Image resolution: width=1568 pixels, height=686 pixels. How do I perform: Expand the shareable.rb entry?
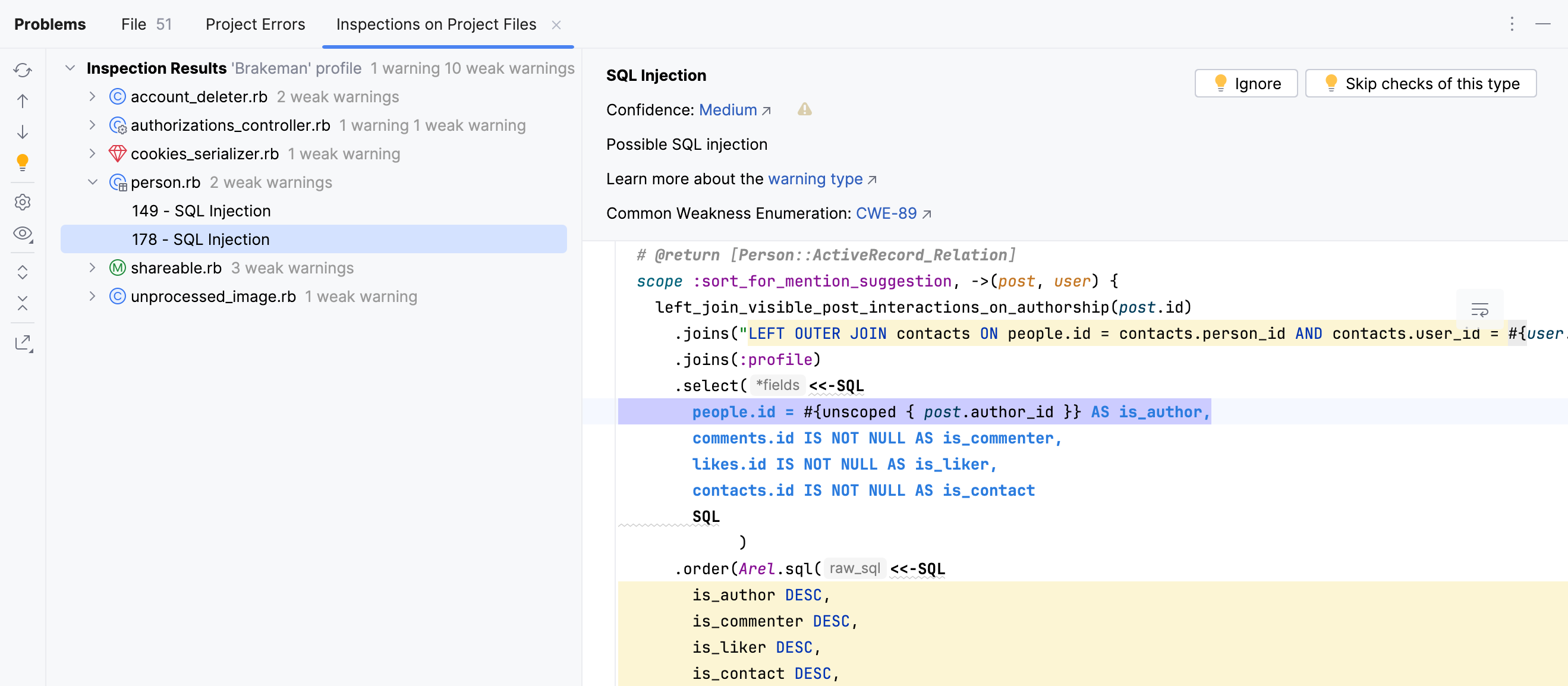(93, 268)
